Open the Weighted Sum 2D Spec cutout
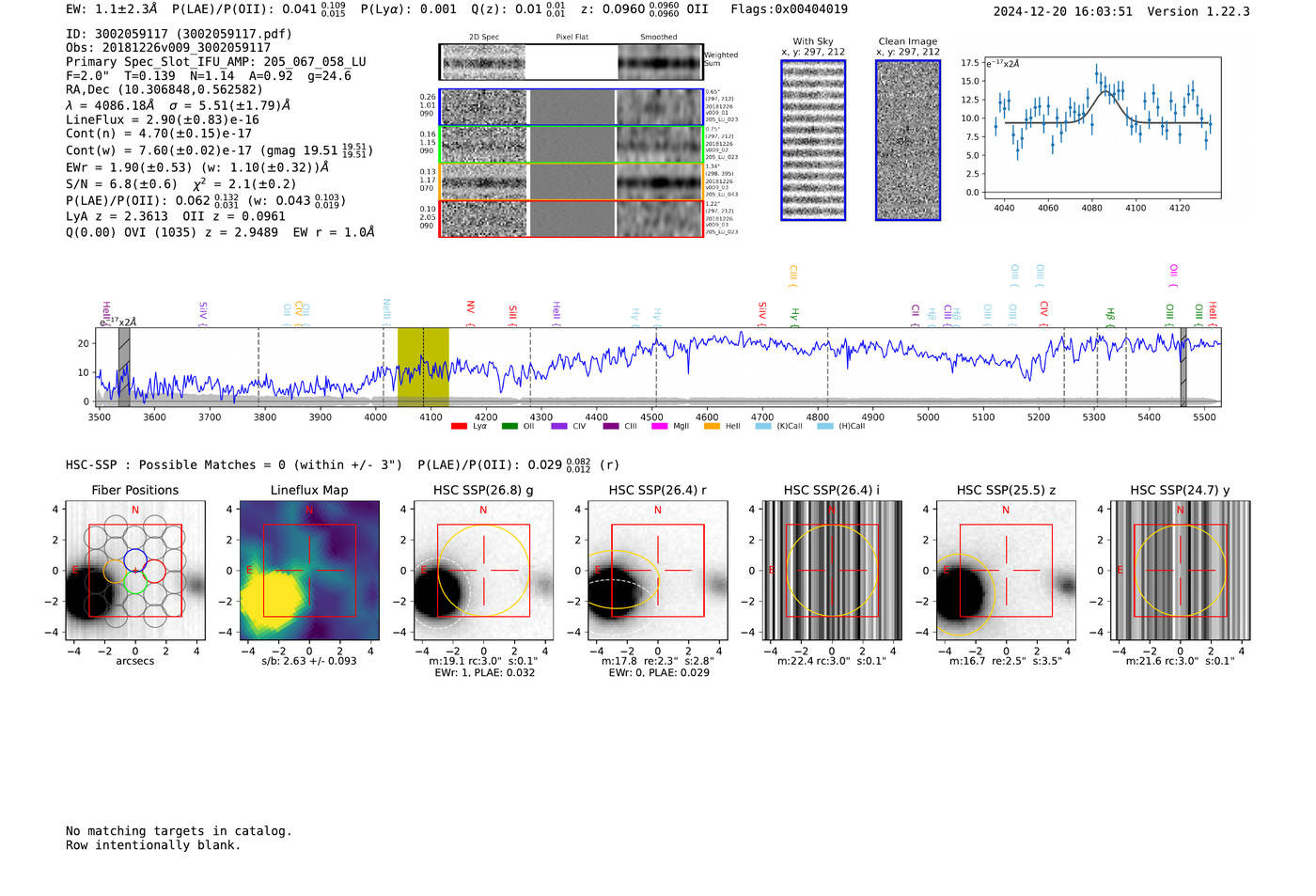Viewport: 1316px width, 896px height. click(484, 62)
